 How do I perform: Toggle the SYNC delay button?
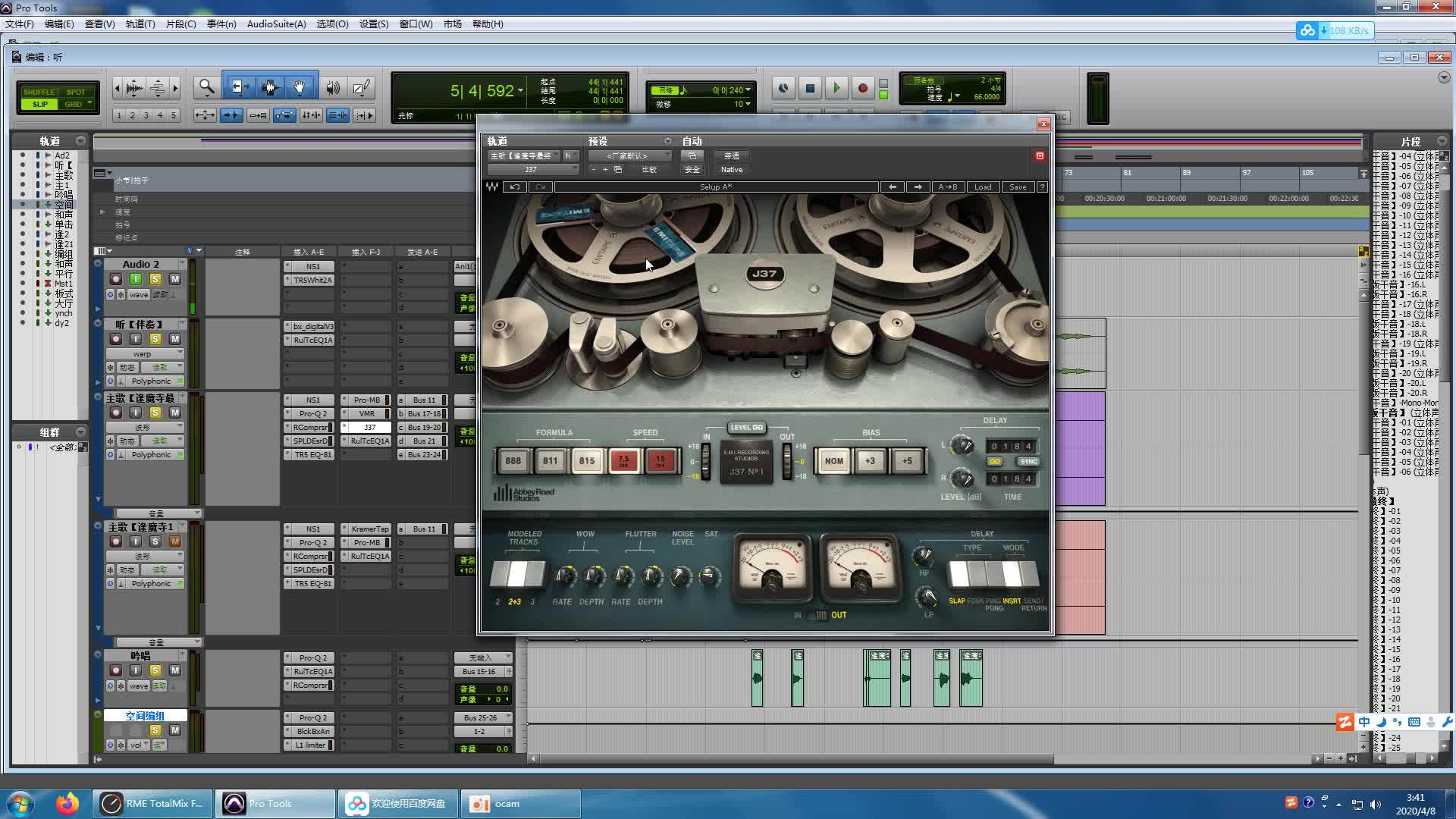click(1028, 461)
